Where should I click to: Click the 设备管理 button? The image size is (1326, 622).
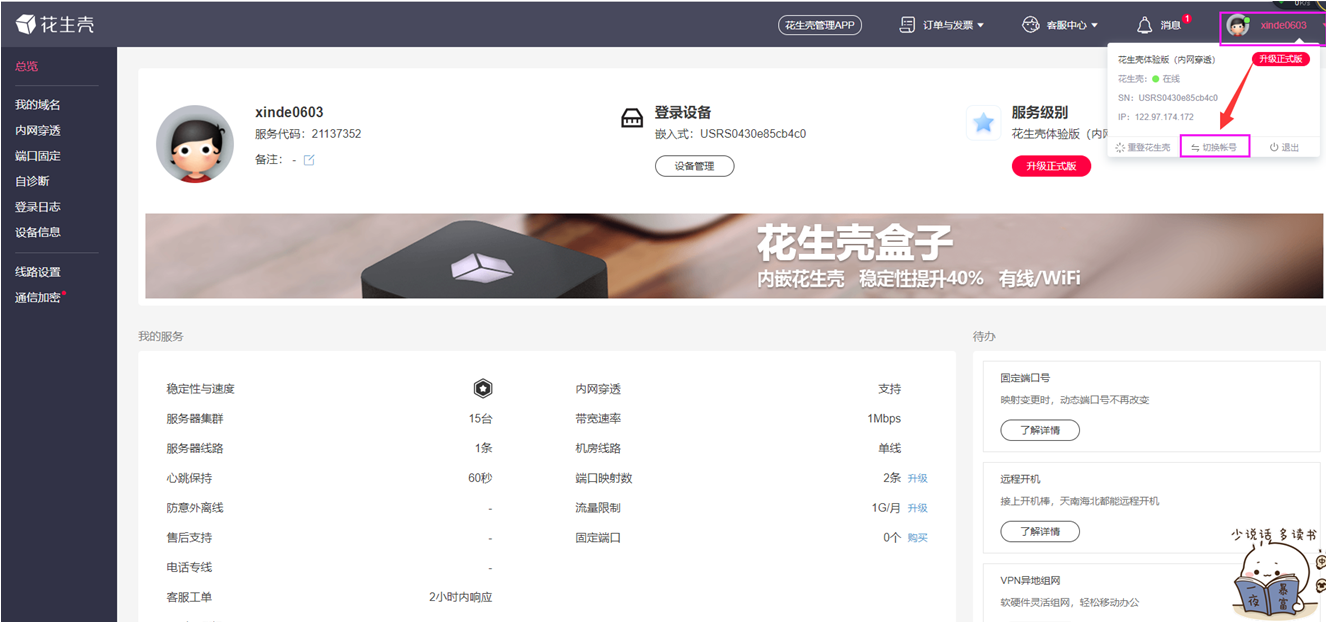pos(694,166)
